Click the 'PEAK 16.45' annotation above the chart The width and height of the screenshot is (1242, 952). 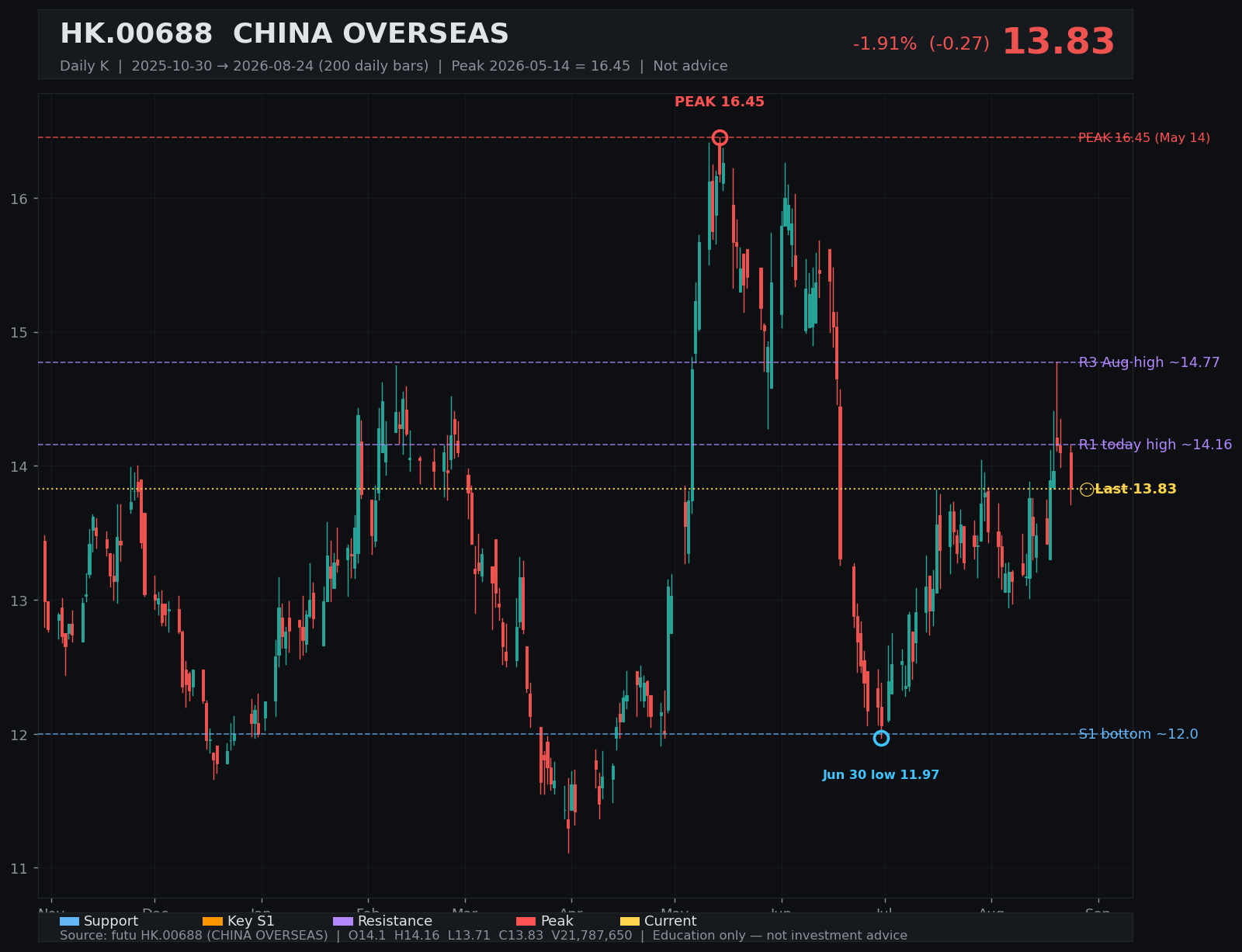click(x=720, y=102)
